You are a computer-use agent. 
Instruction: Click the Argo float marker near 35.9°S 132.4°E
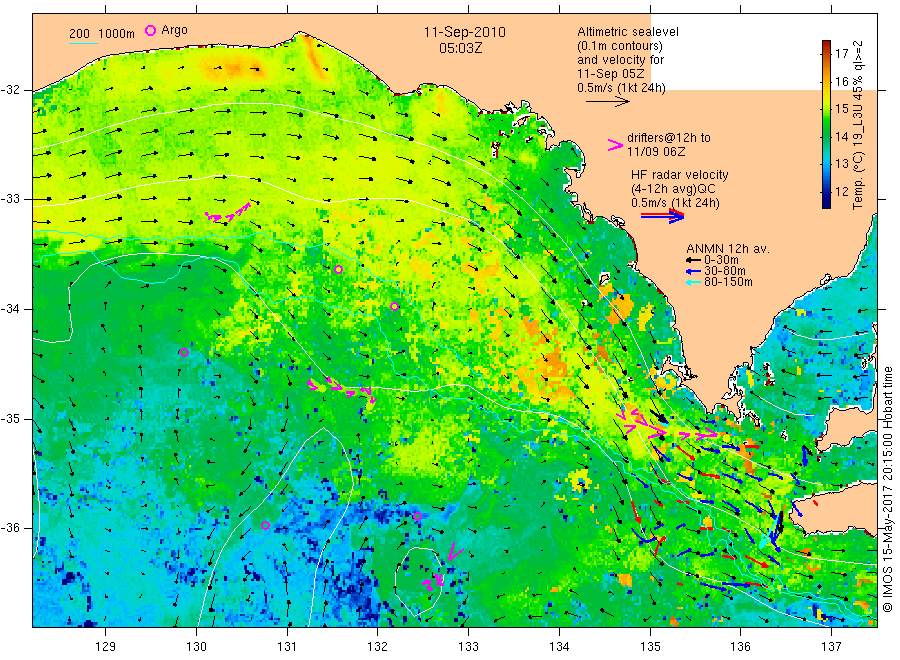click(417, 517)
